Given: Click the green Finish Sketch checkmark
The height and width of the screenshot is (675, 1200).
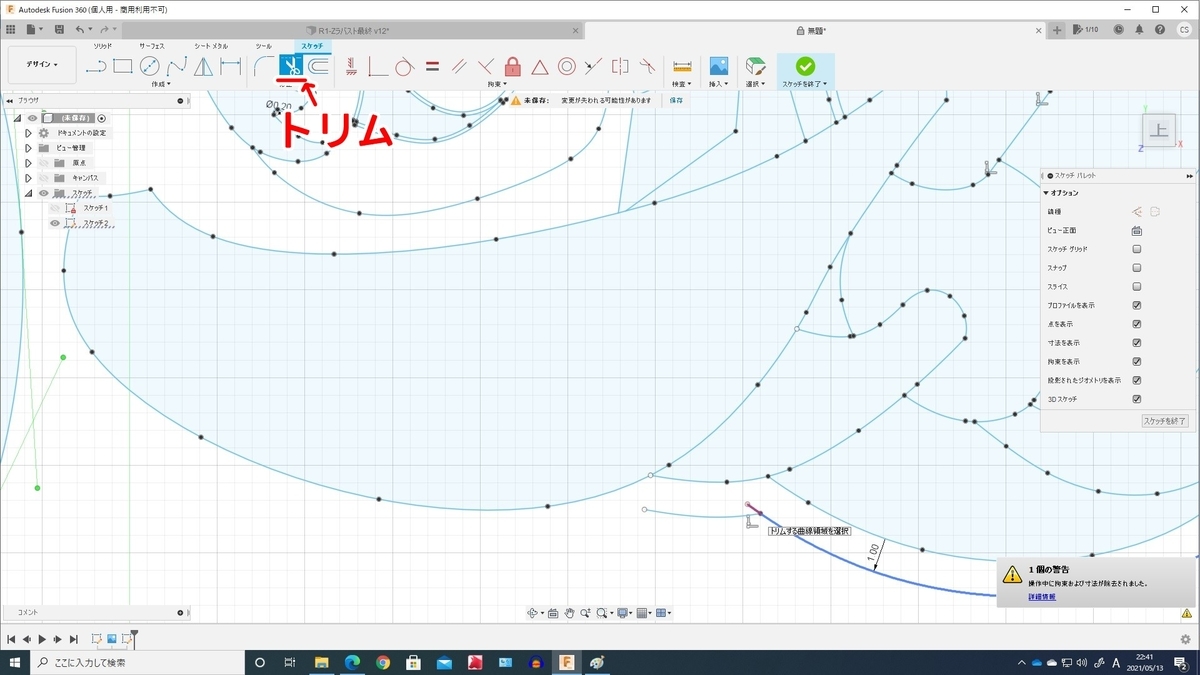Looking at the screenshot, I should (805, 66).
